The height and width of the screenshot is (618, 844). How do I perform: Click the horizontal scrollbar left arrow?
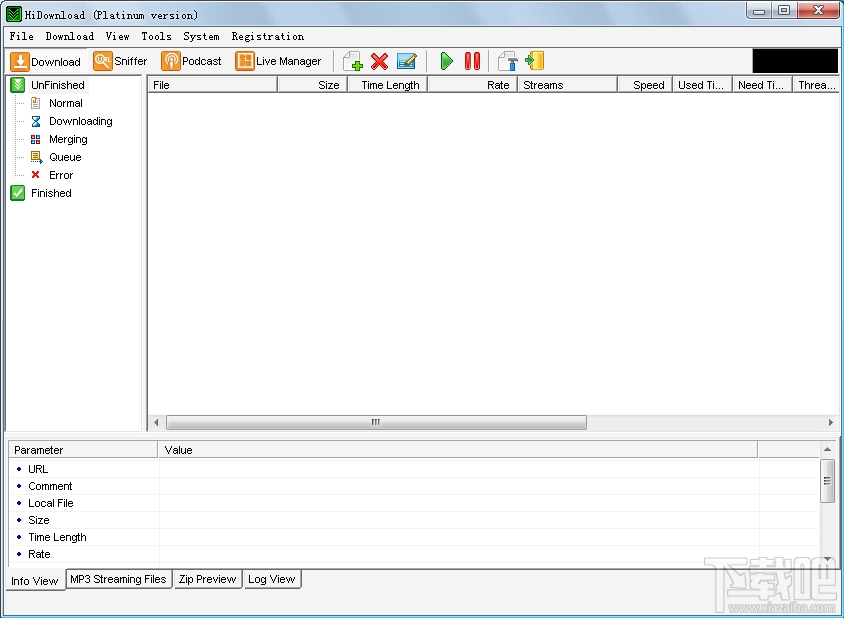click(156, 423)
